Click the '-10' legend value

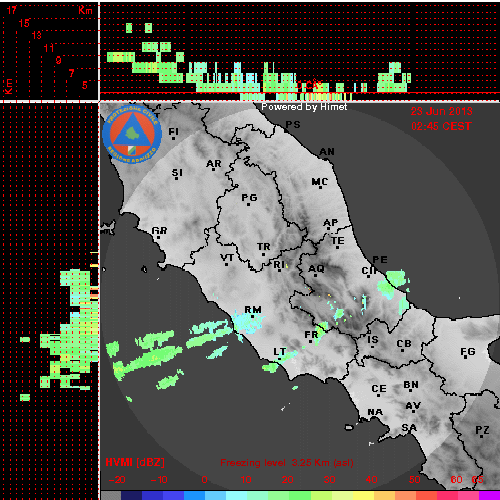[159, 480]
